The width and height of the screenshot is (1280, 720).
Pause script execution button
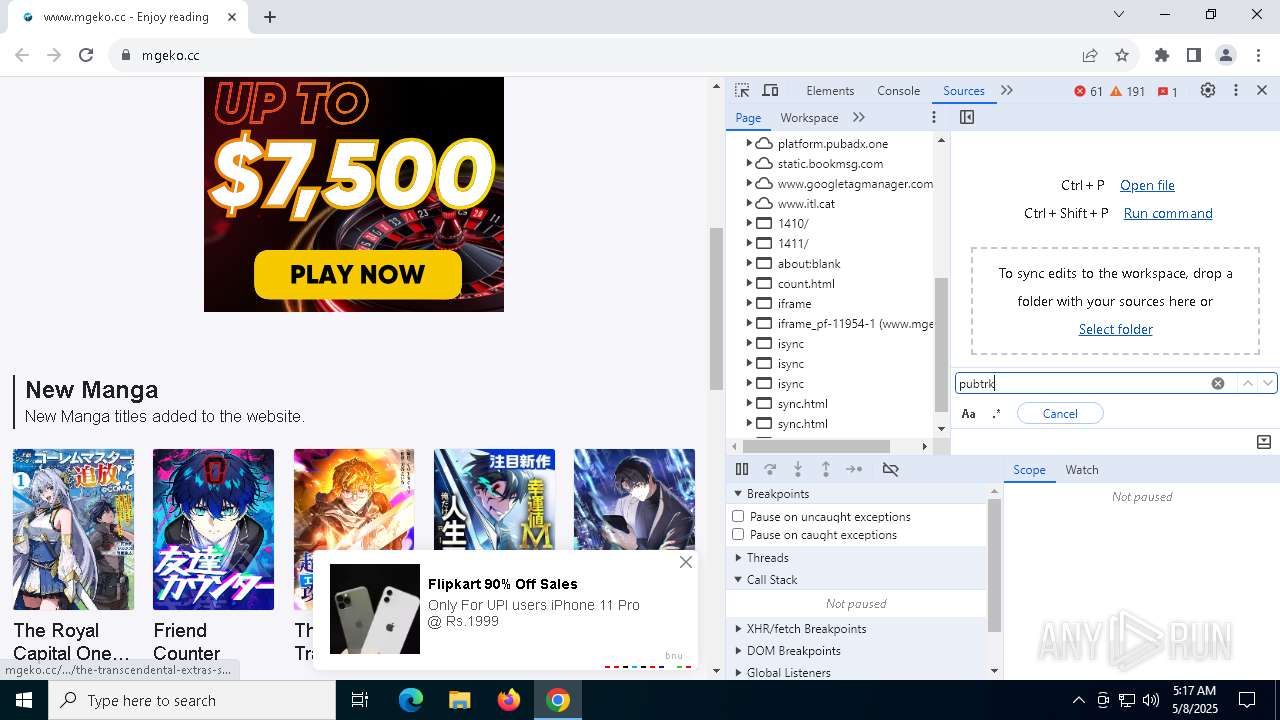pyautogui.click(x=742, y=469)
